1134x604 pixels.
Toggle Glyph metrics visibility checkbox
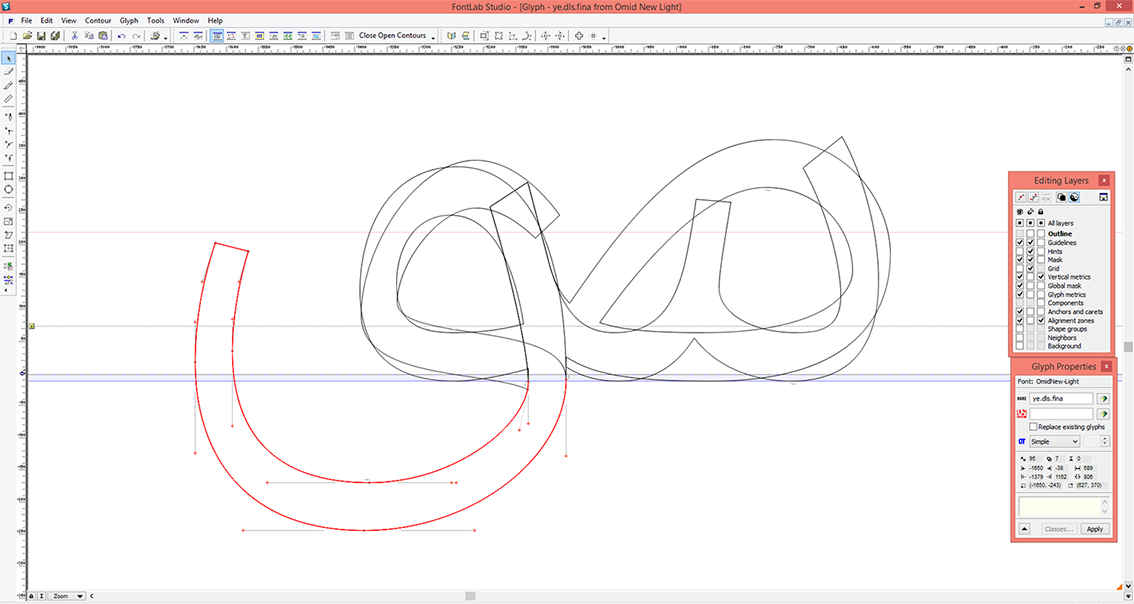pos(1020,294)
